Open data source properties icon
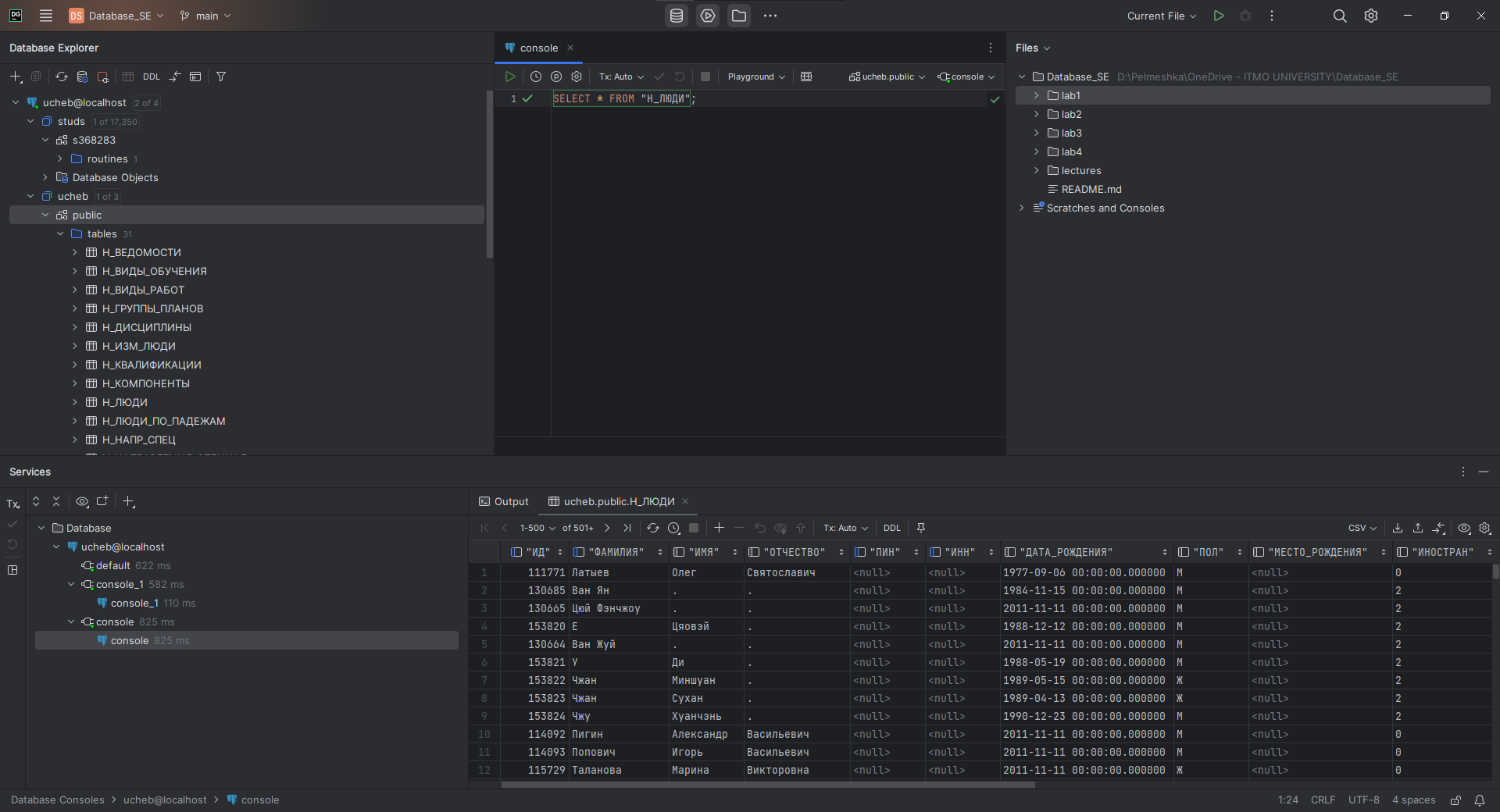The width and height of the screenshot is (1500, 812). 82,77
